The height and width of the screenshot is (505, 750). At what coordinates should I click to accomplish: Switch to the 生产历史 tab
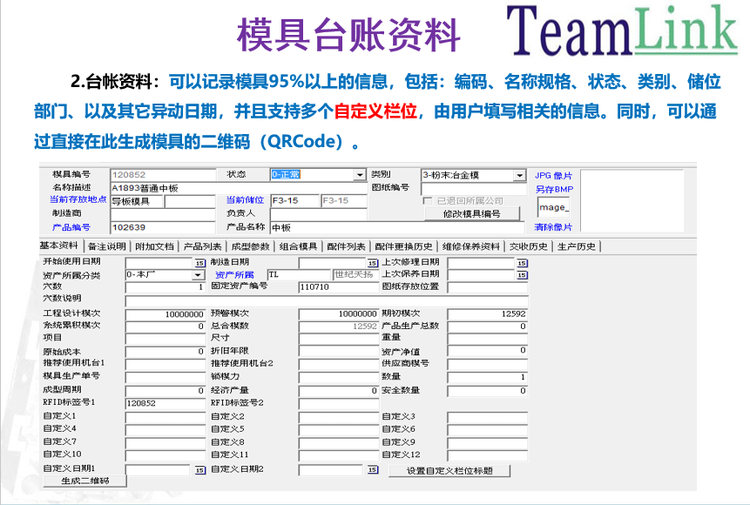(576, 246)
